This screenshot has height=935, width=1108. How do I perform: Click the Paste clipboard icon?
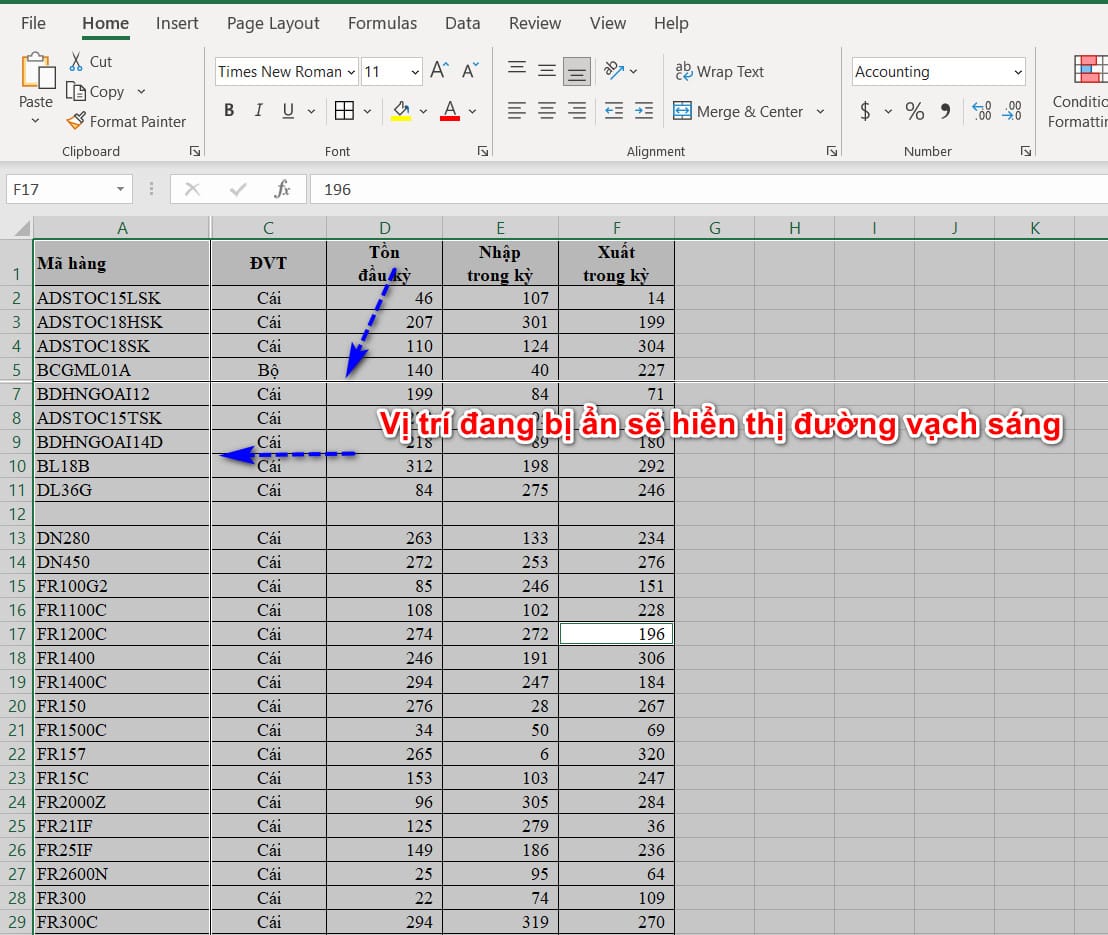37,71
